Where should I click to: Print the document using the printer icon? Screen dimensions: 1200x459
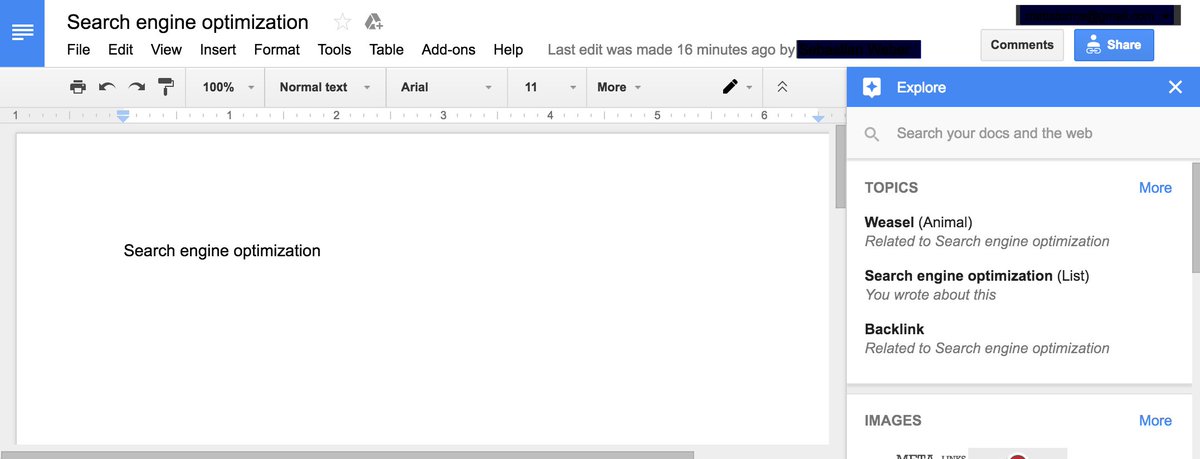[78, 87]
